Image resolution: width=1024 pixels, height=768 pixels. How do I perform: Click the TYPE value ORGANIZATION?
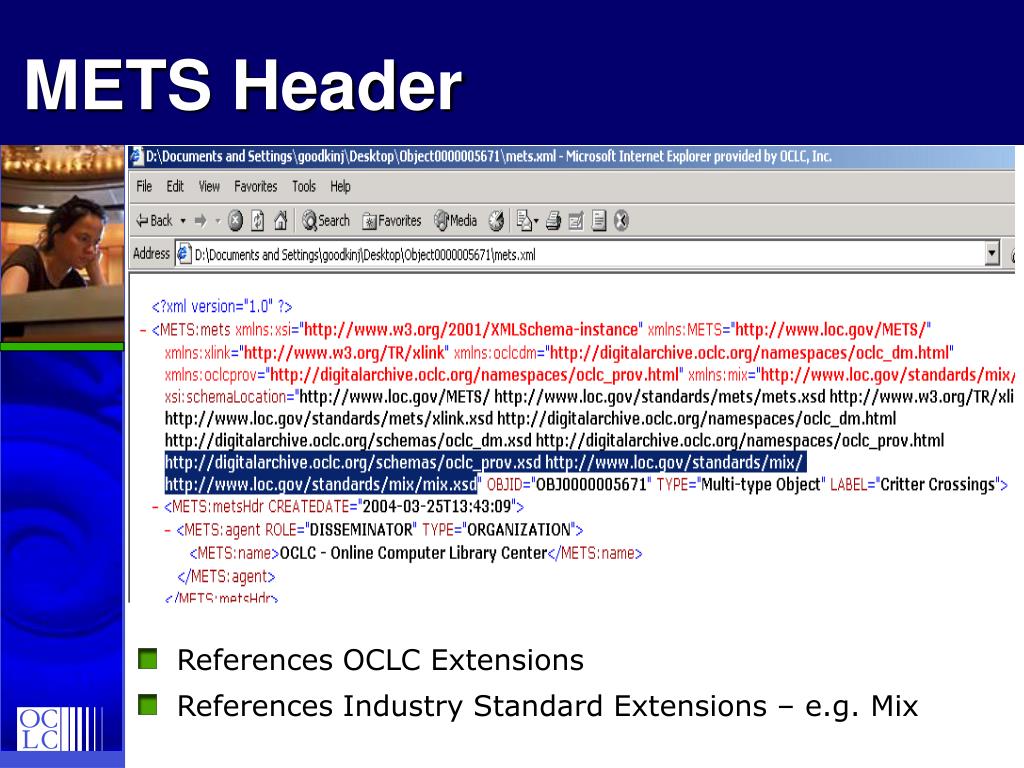coord(519,530)
